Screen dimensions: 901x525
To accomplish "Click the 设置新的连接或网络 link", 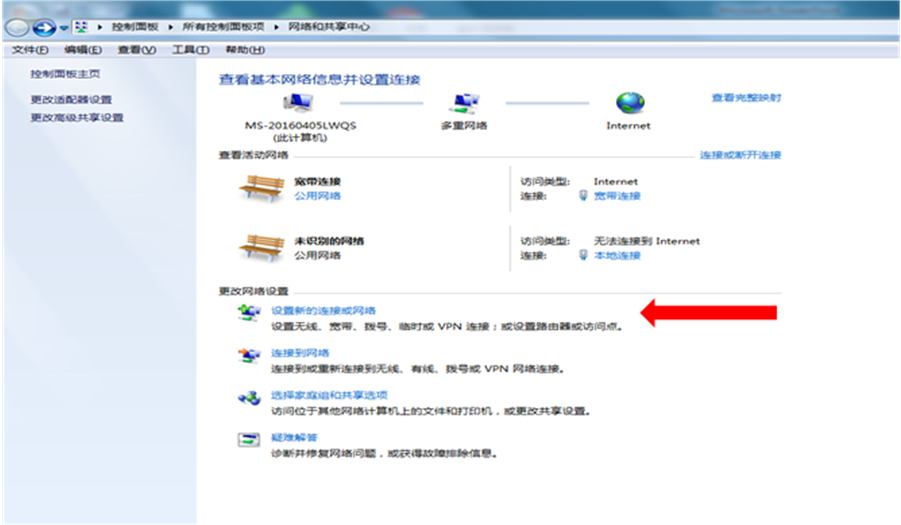I will [323, 311].
